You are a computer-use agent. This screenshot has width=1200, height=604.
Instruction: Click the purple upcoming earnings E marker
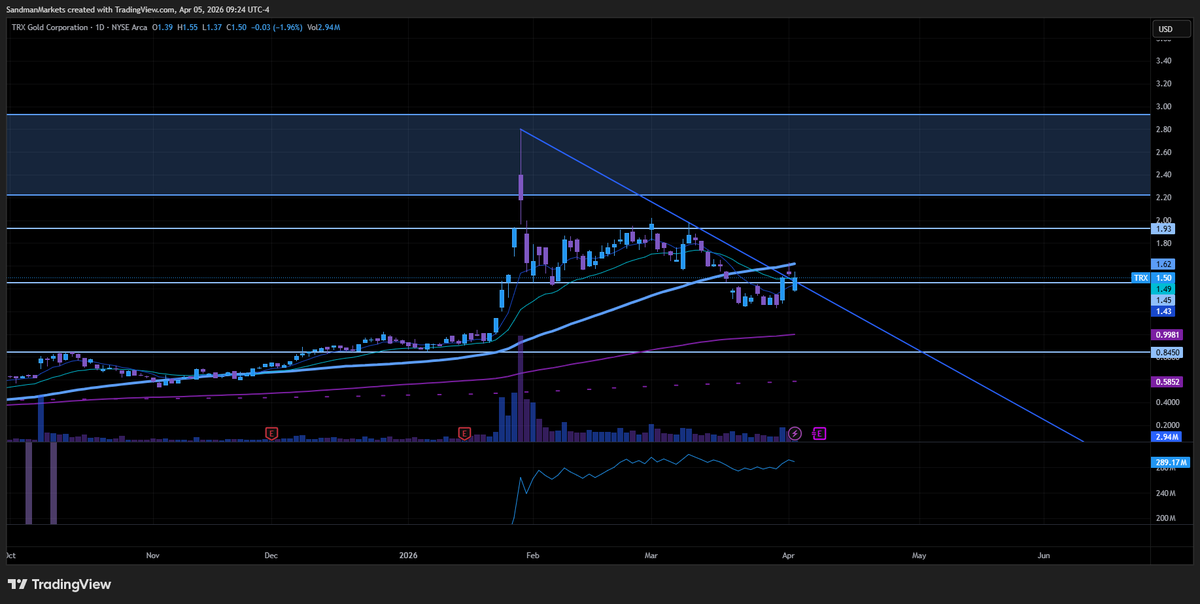[x=819, y=433]
